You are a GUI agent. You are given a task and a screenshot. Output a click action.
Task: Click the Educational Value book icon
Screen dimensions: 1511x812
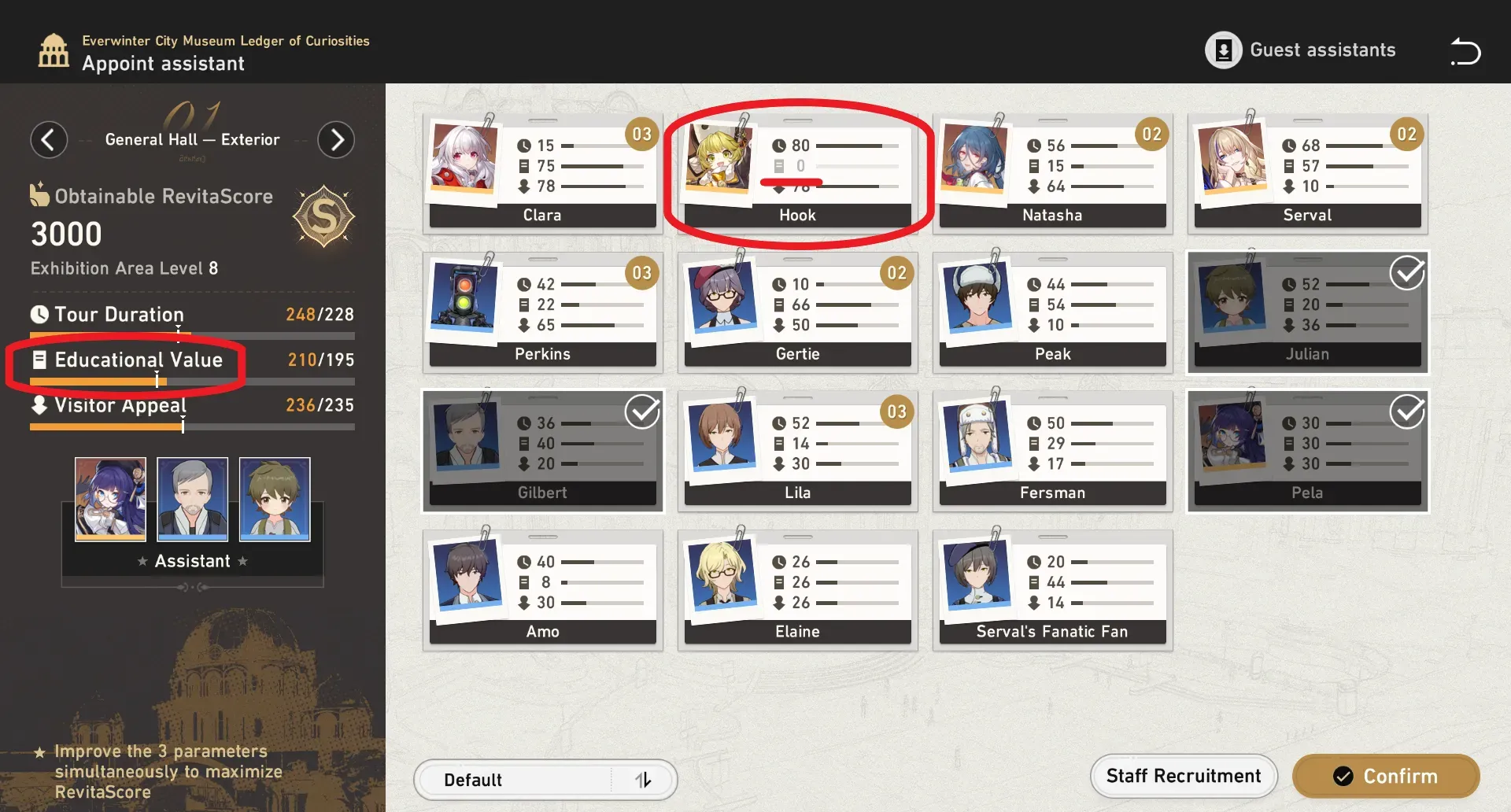tap(39, 360)
